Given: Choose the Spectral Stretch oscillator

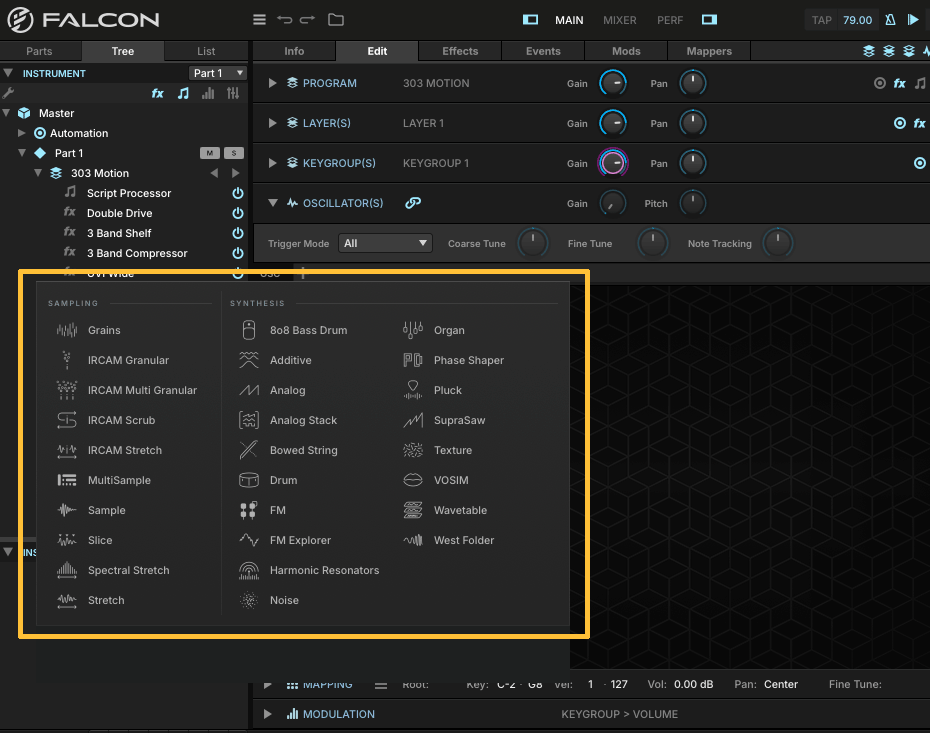Looking at the screenshot, I should point(113,570).
